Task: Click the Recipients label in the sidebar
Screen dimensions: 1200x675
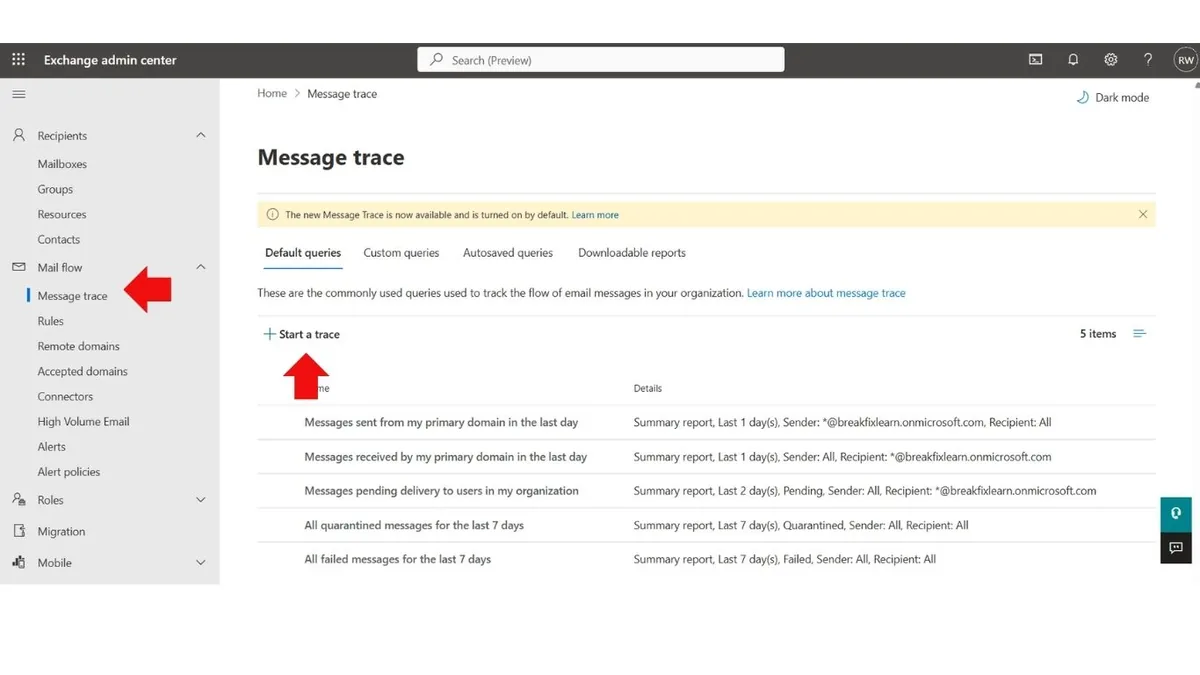Action: 62,136
